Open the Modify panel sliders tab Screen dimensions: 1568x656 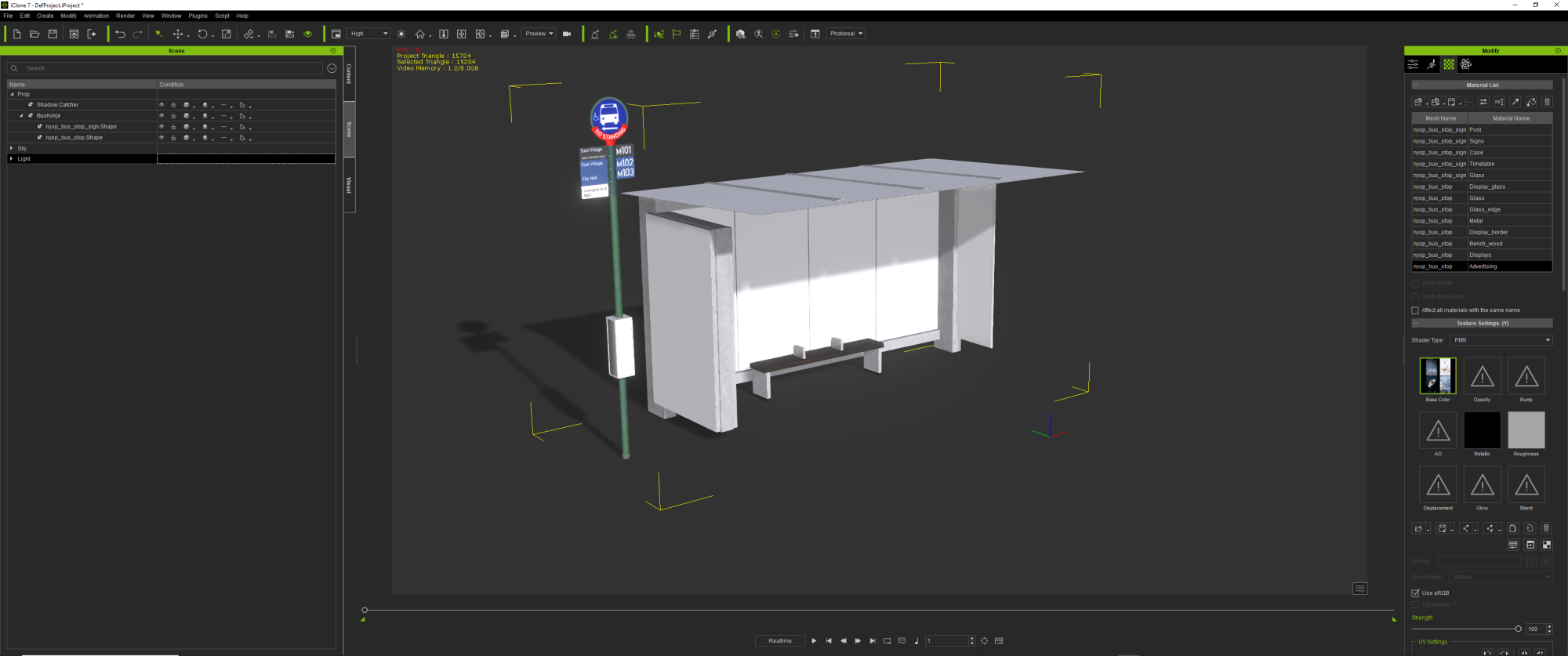(x=1413, y=64)
